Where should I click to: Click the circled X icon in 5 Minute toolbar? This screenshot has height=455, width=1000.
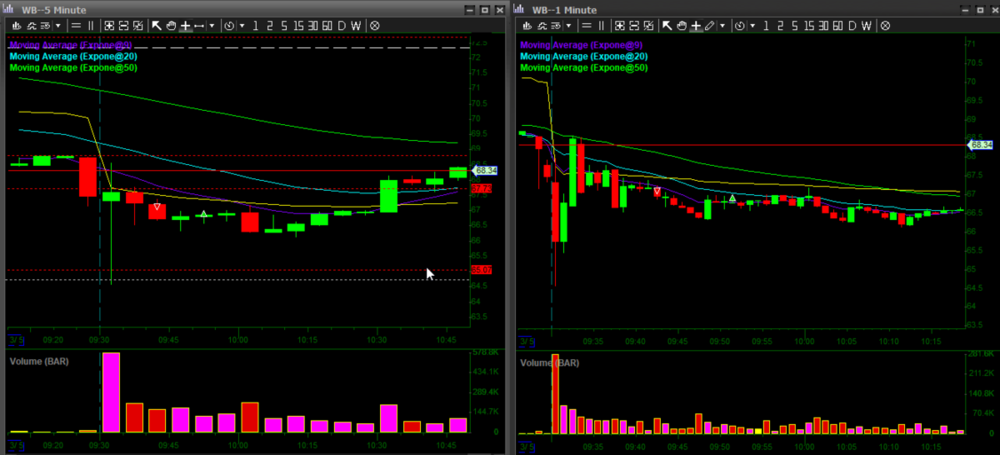374,25
